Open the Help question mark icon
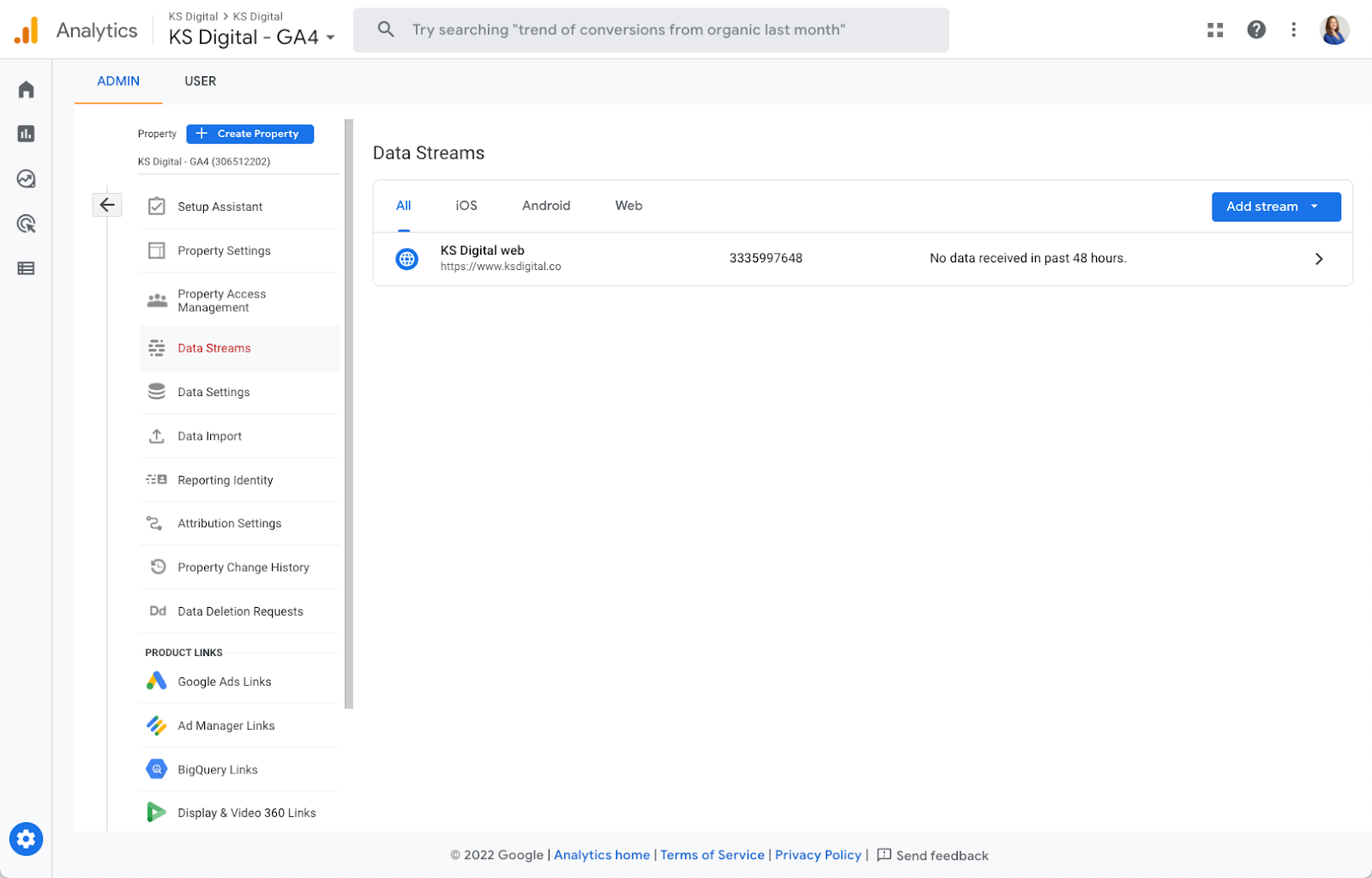 [1256, 30]
